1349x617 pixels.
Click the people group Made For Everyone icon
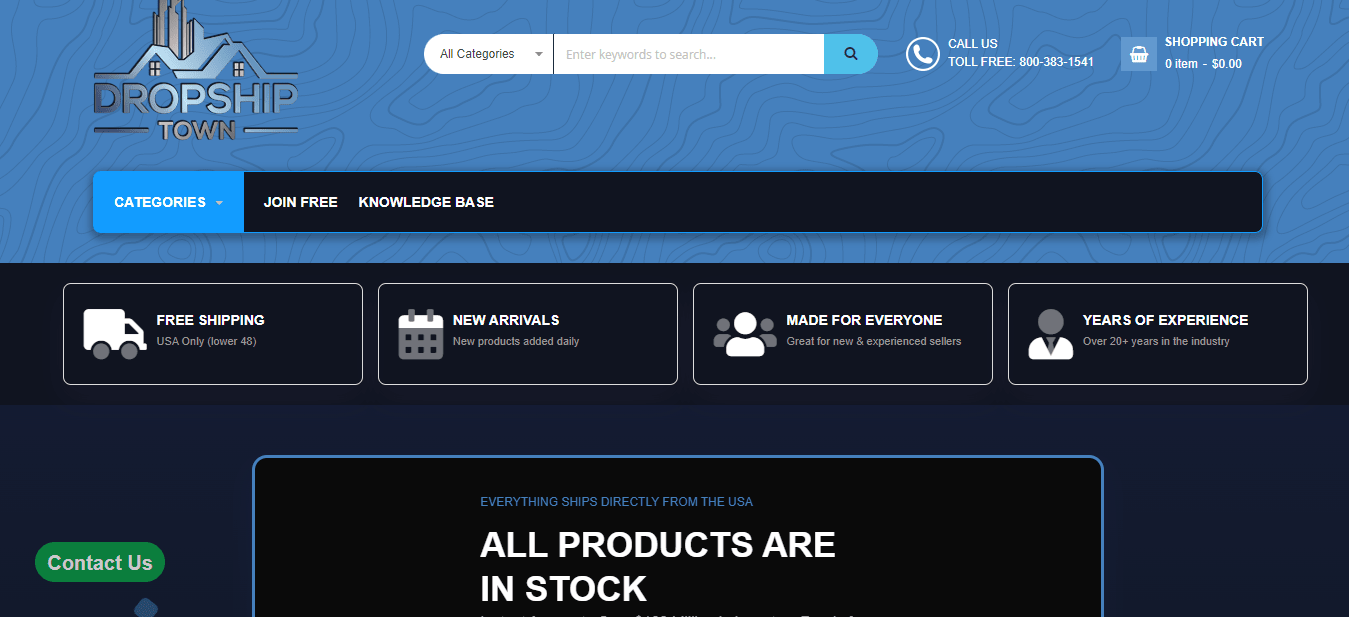pos(745,334)
